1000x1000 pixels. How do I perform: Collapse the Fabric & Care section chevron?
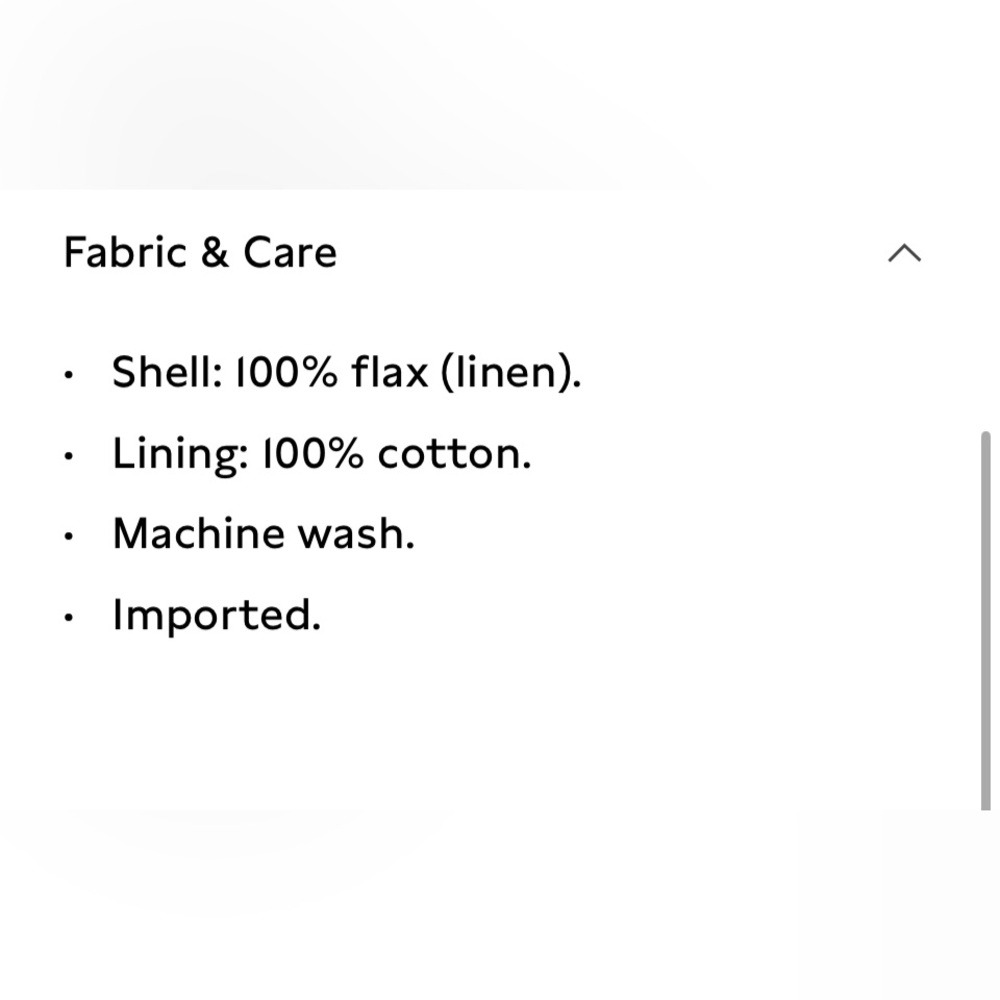click(904, 253)
